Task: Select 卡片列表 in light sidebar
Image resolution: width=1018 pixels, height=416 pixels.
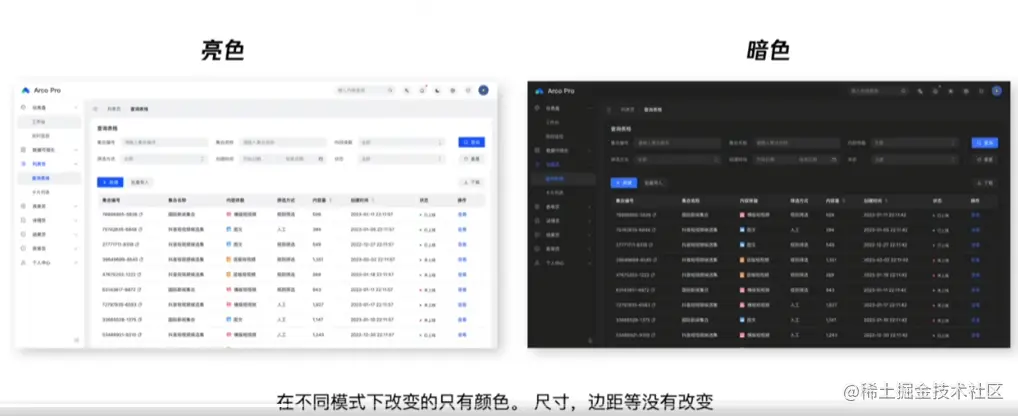Action: 40,192
